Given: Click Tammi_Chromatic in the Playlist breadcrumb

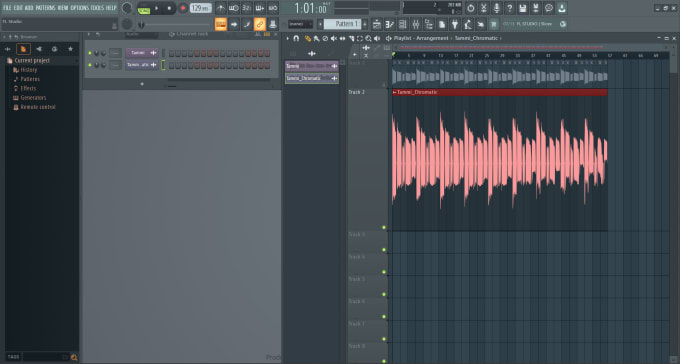Looking at the screenshot, I should pyautogui.click(x=476, y=39).
